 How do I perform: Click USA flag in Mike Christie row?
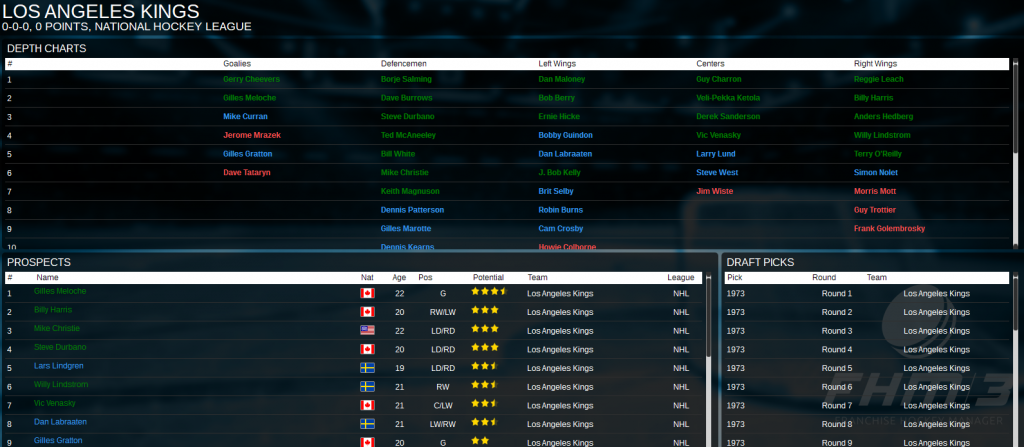[x=367, y=331]
